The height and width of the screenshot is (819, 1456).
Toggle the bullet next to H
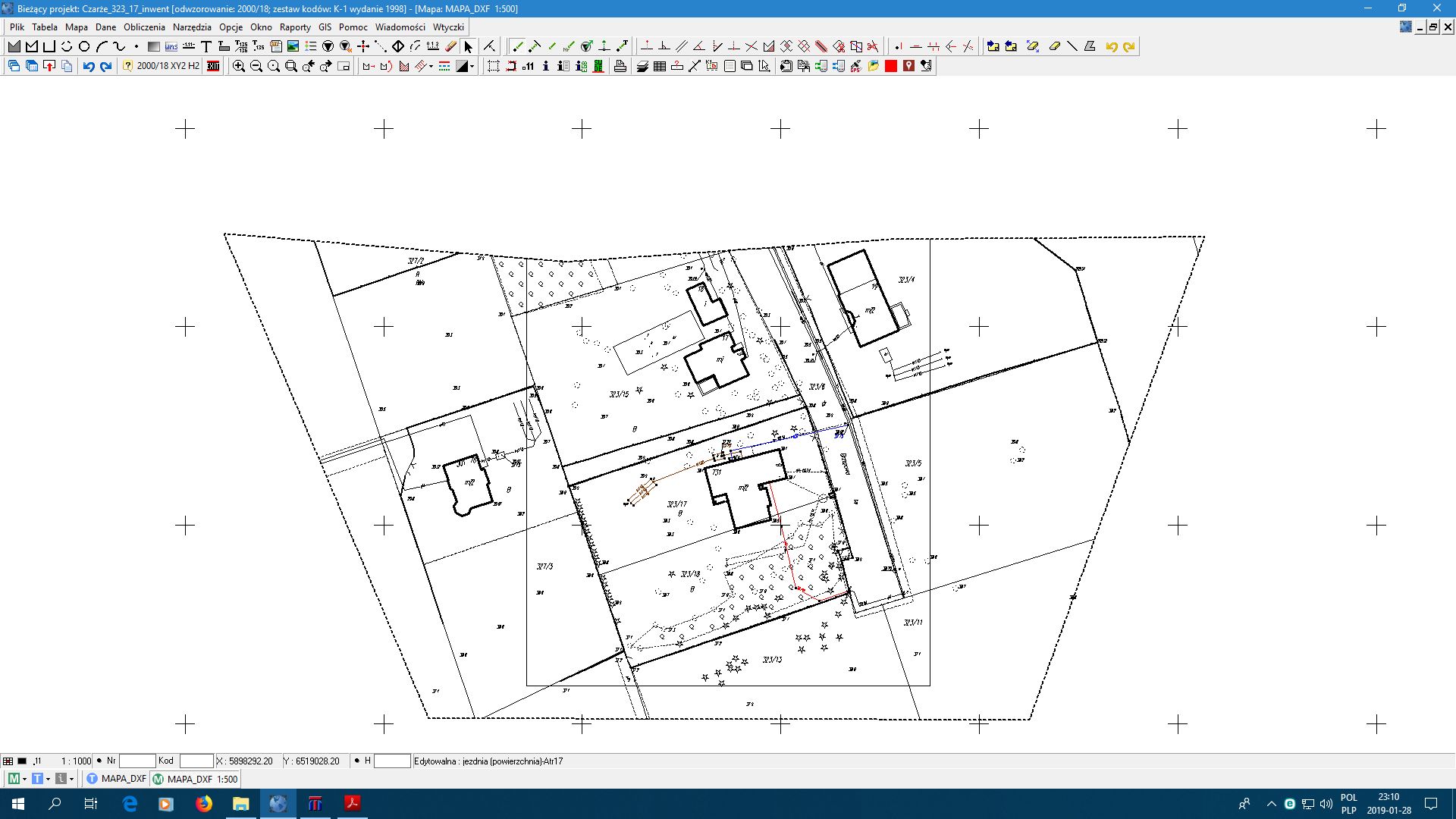coord(356,761)
